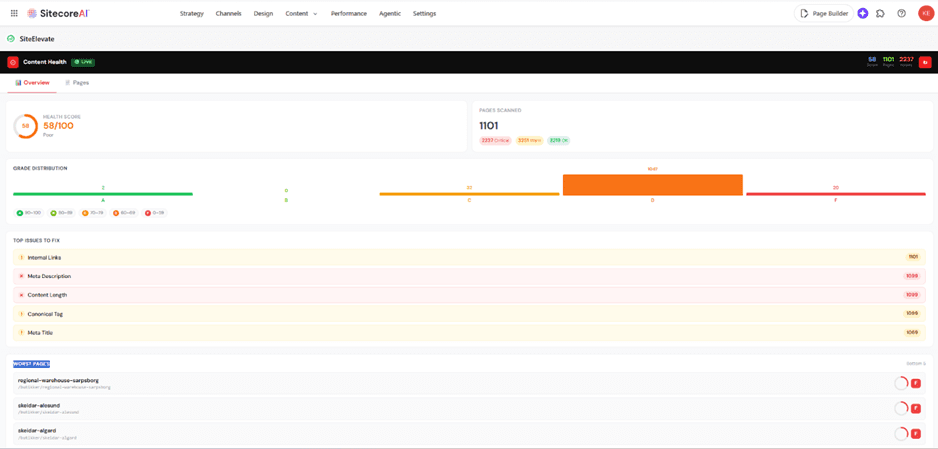Click the score ring for skeidar-algard
This screenshot has height=449, width=938.
pyautogui.click(x=901, y=433)
